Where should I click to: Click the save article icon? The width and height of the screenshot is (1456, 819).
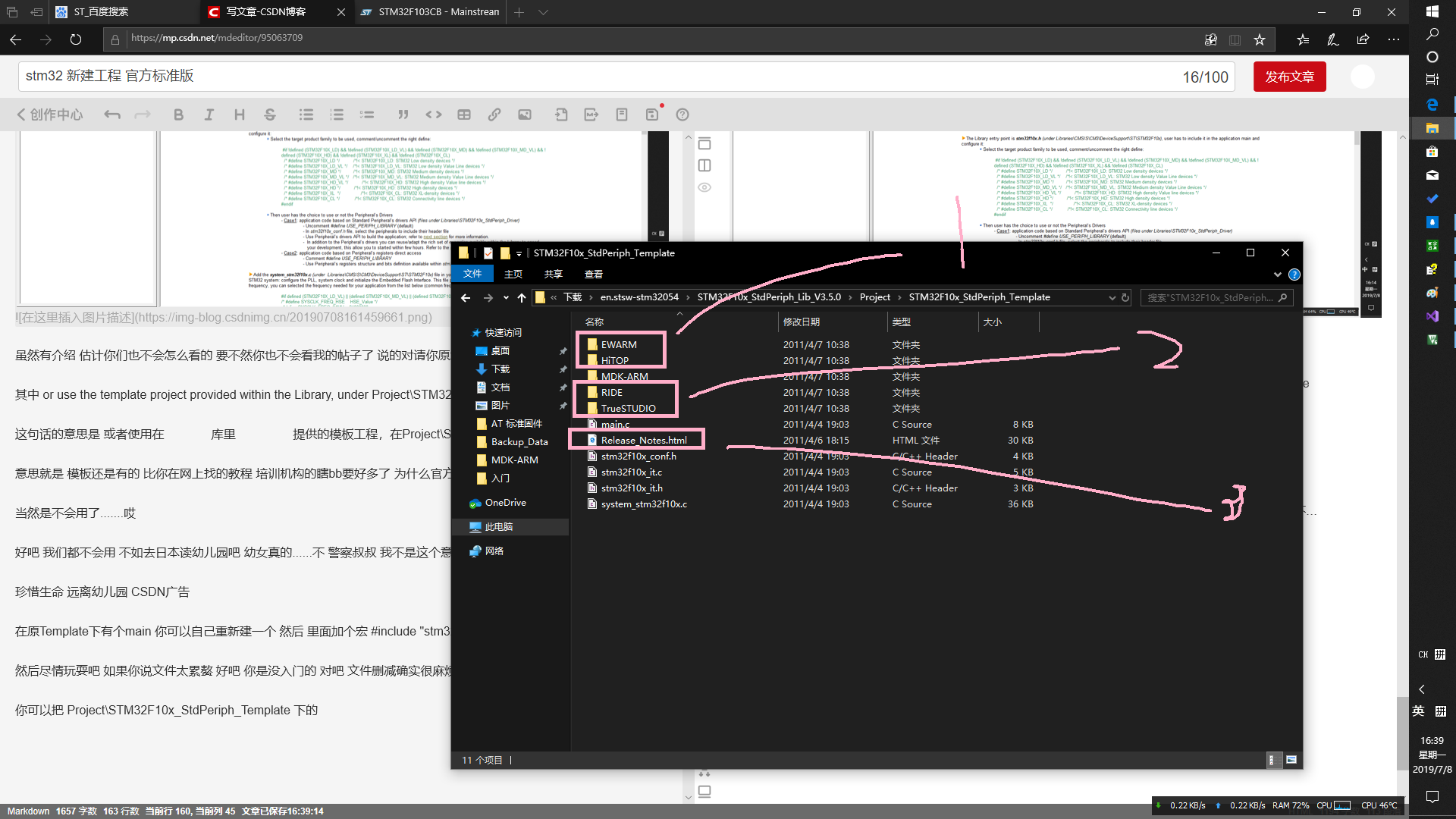pyautogui.click(x=652, y=115)
